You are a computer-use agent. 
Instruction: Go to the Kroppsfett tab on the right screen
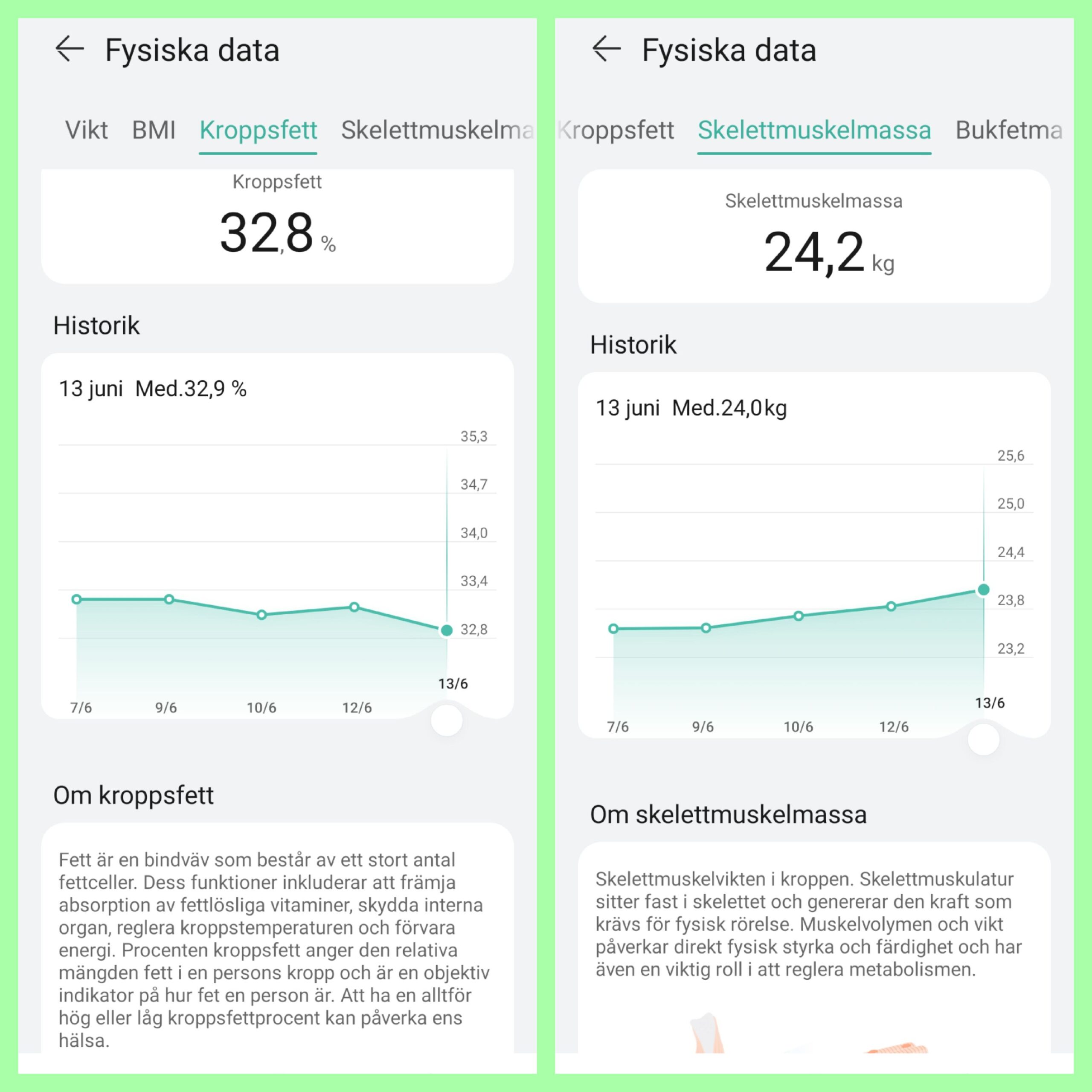(x=616, y=130)
